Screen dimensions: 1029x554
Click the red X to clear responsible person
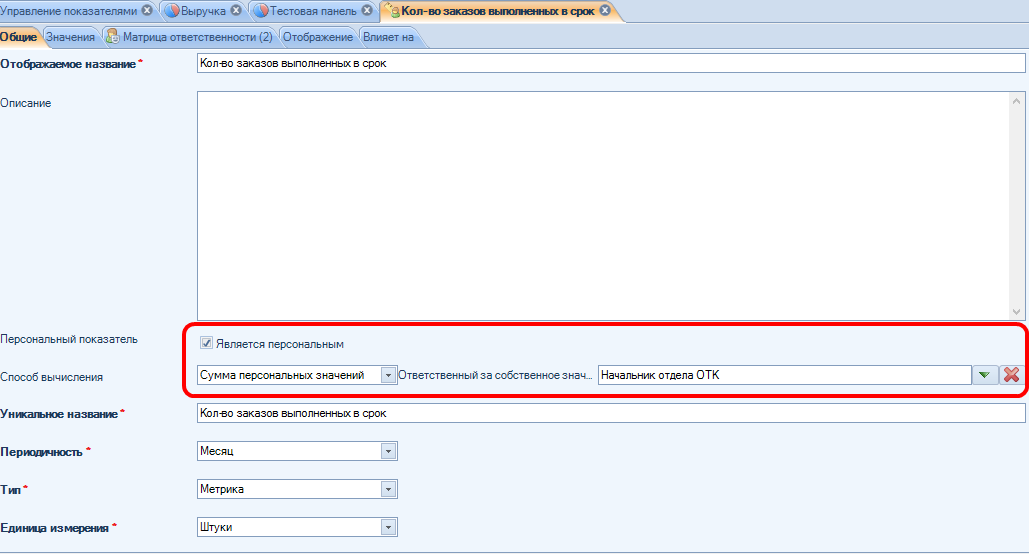1011,374
